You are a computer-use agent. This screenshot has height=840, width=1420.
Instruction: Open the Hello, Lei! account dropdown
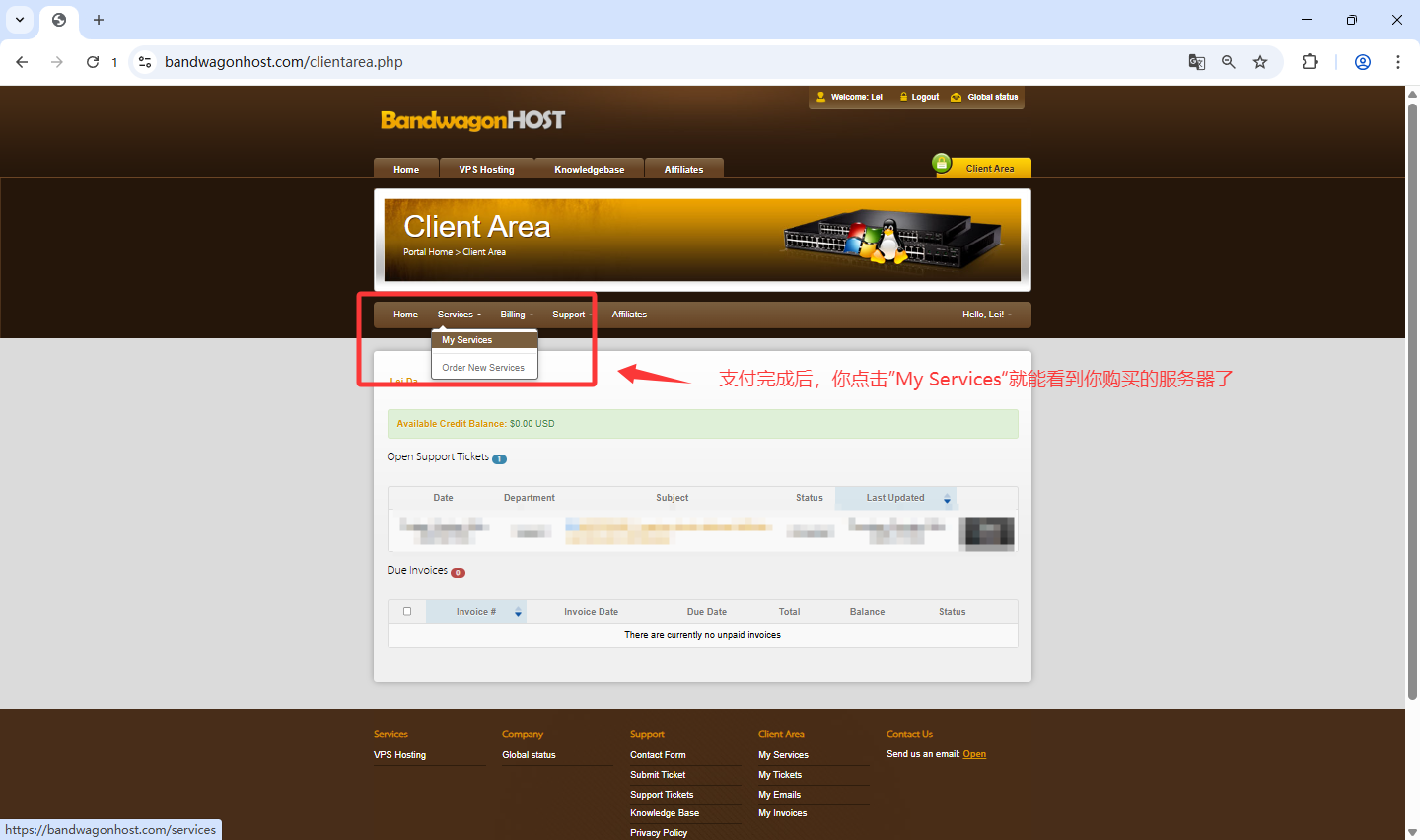coord(985,315)
